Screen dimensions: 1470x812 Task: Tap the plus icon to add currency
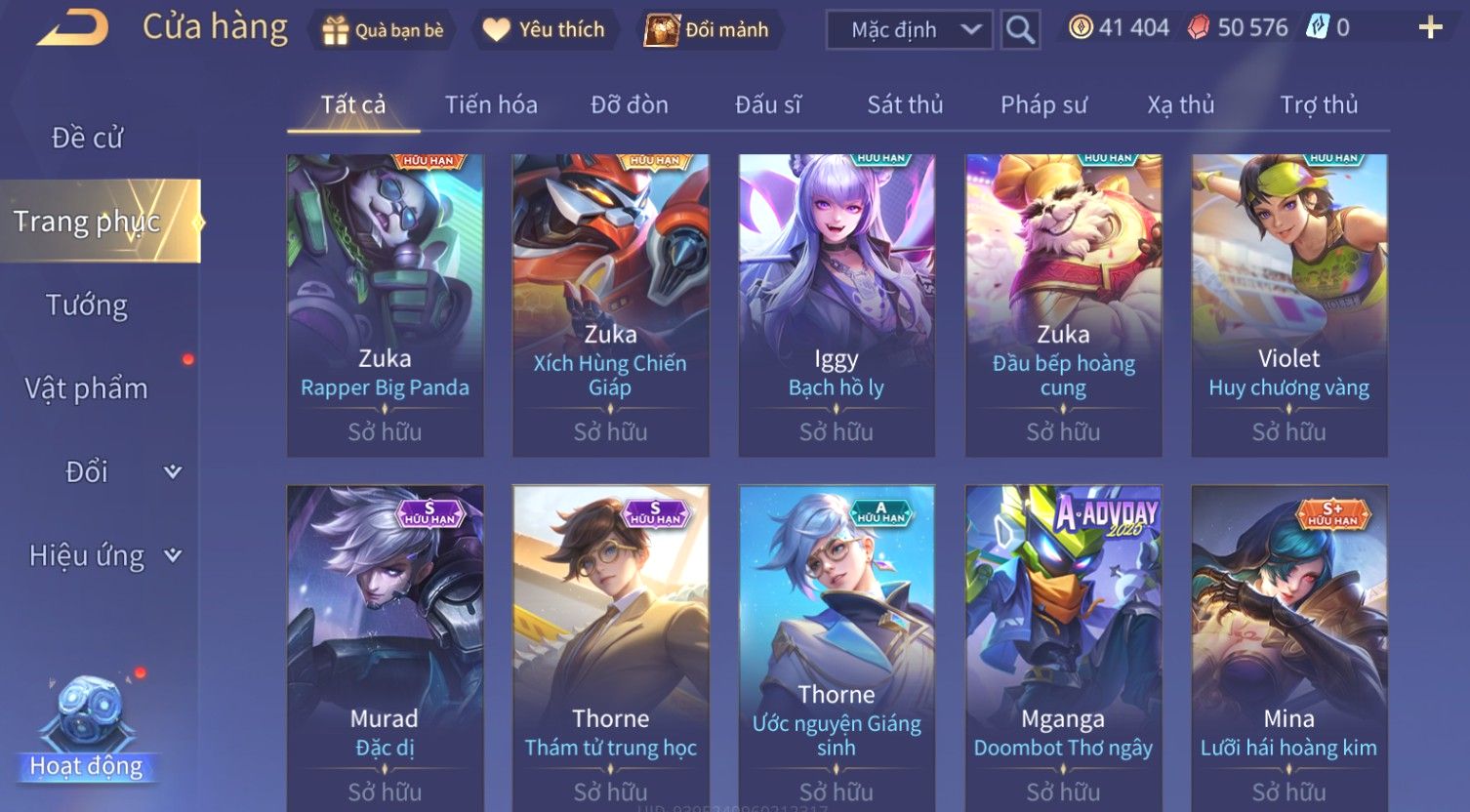click(1430, 27)
